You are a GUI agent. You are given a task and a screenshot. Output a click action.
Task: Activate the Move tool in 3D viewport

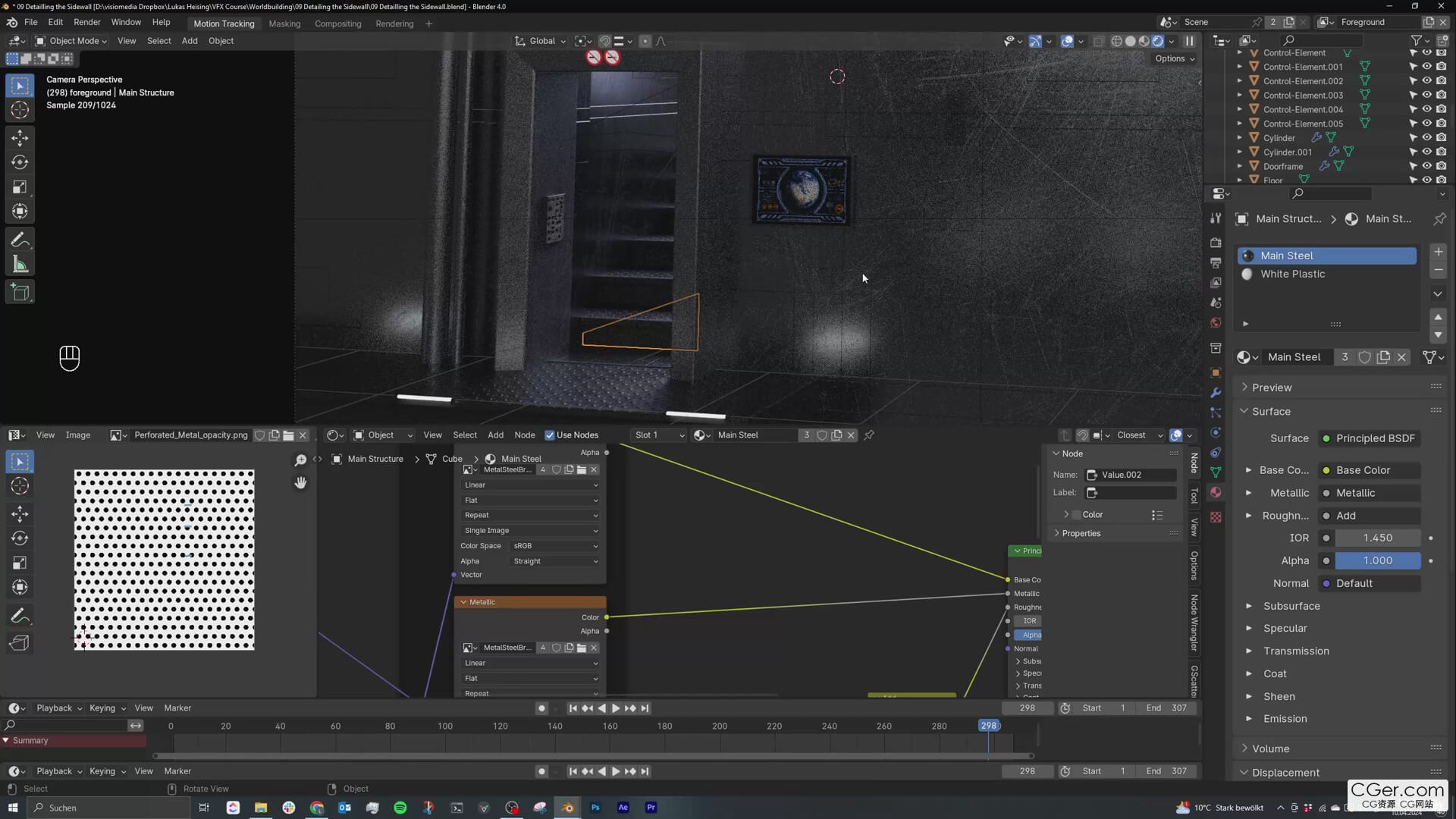(x=20, y=137)
